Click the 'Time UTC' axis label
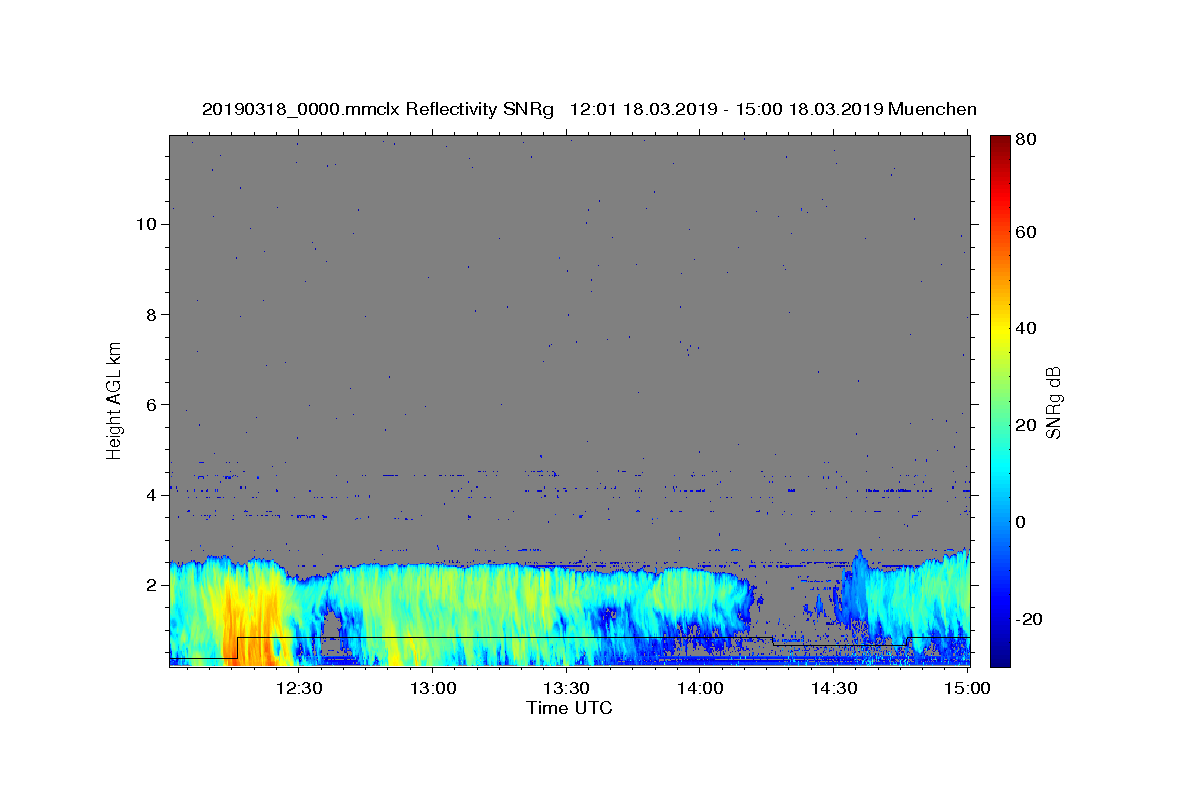 click(x=569, y=708)
